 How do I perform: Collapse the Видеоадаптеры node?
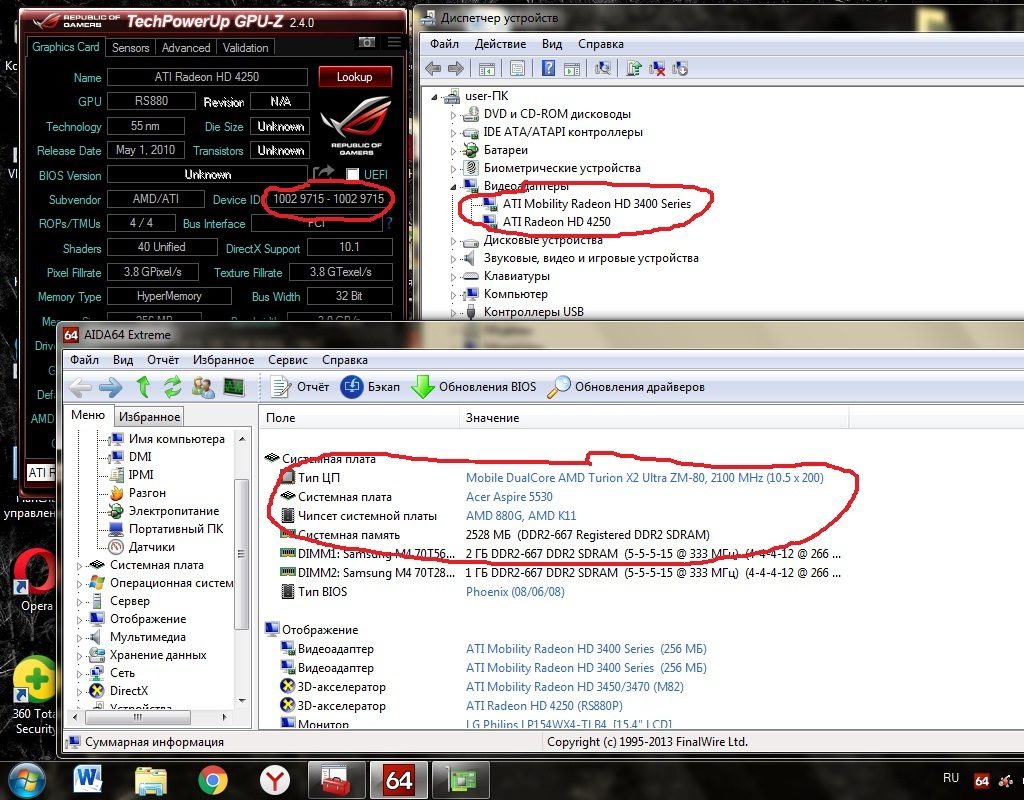[x=455, y=186]
